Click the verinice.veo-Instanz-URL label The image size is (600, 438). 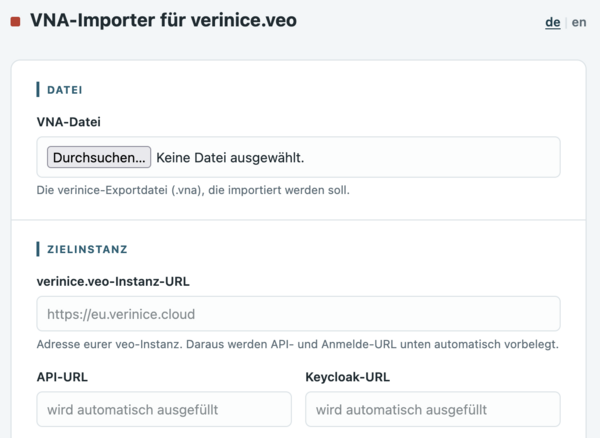point(113,282)
